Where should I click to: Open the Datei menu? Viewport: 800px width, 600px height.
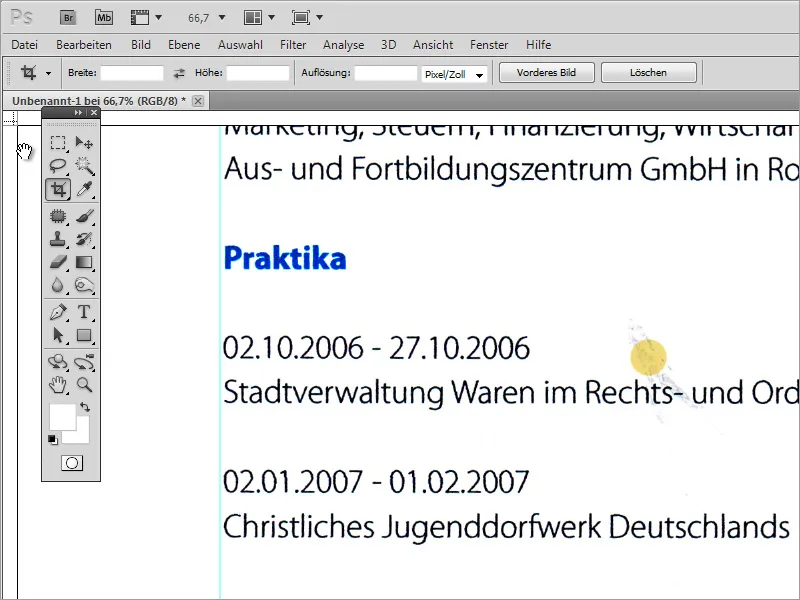tap(24, 45)
